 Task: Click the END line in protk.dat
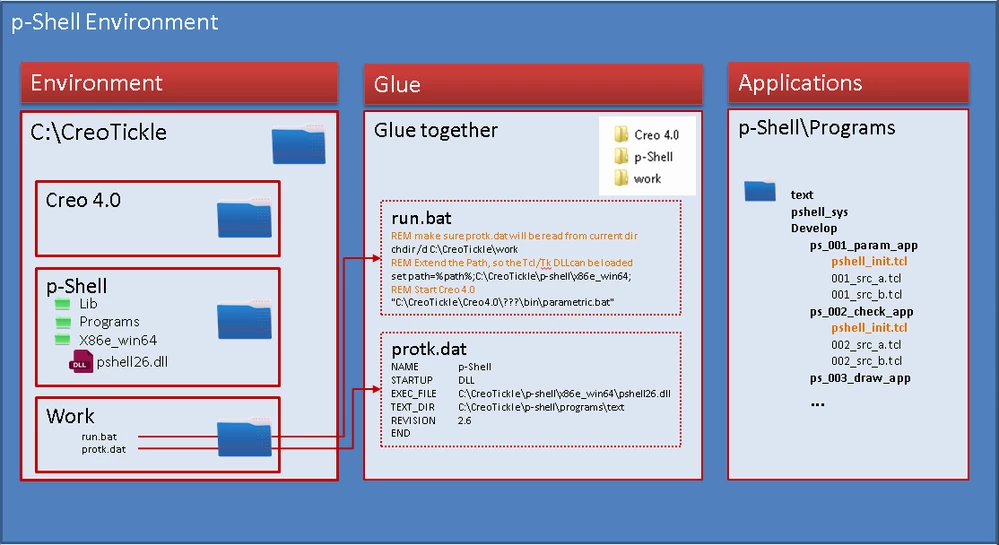pos(400,433)
